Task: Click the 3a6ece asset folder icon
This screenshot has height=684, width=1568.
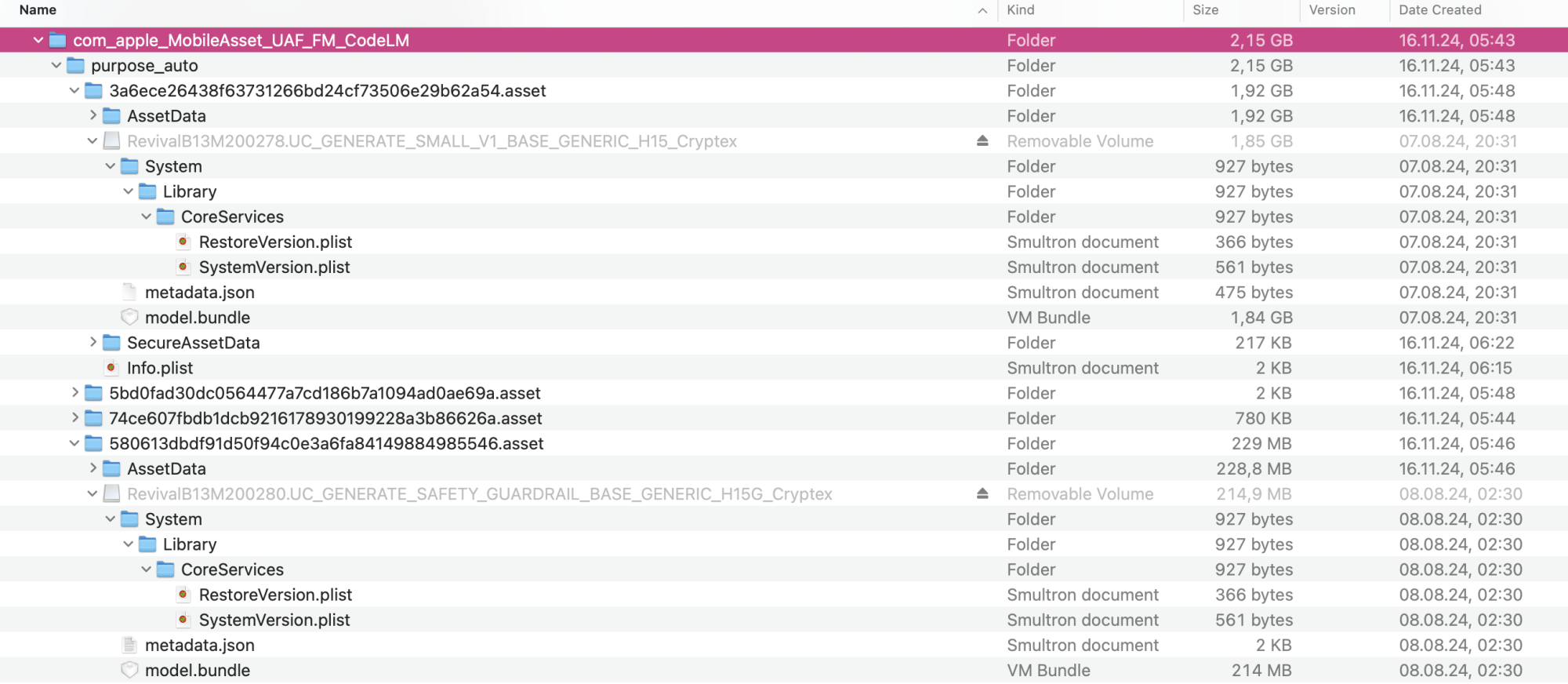Action: (93, 90)
